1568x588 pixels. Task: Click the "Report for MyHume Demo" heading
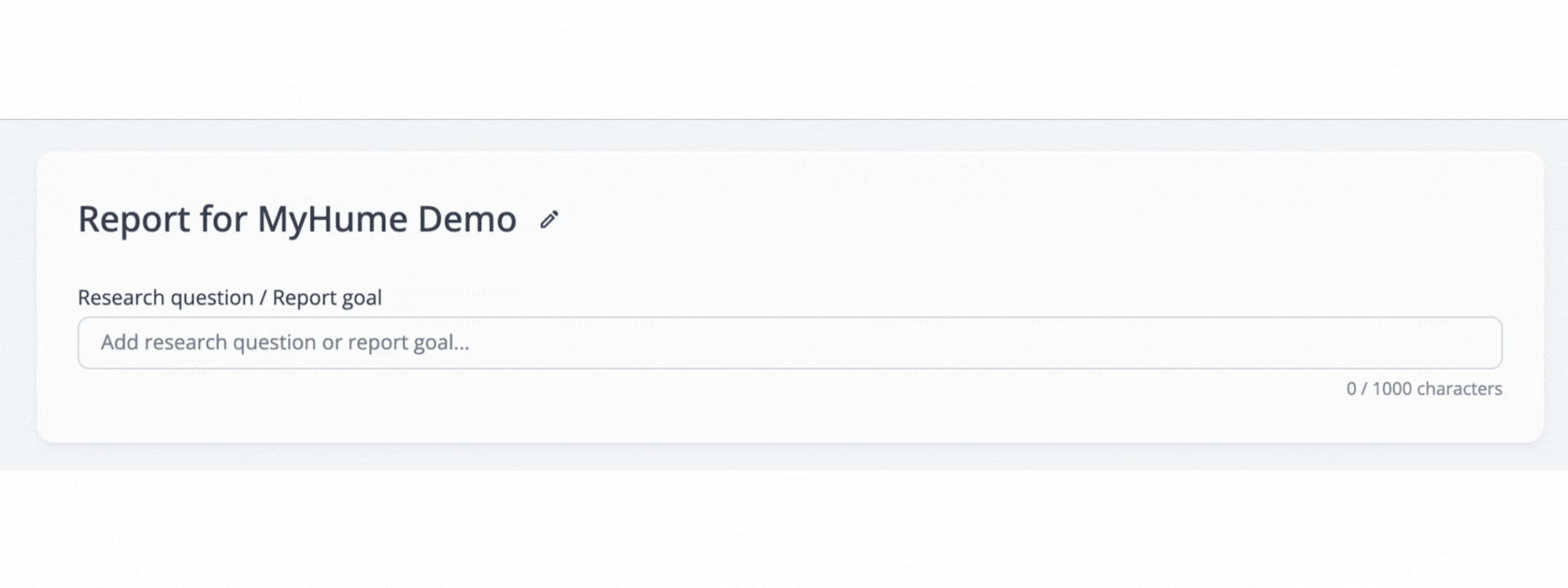(297, 219)
